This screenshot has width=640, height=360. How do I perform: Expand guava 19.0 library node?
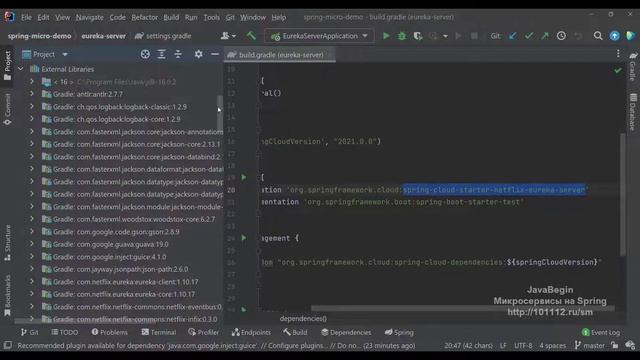point(32,244)
